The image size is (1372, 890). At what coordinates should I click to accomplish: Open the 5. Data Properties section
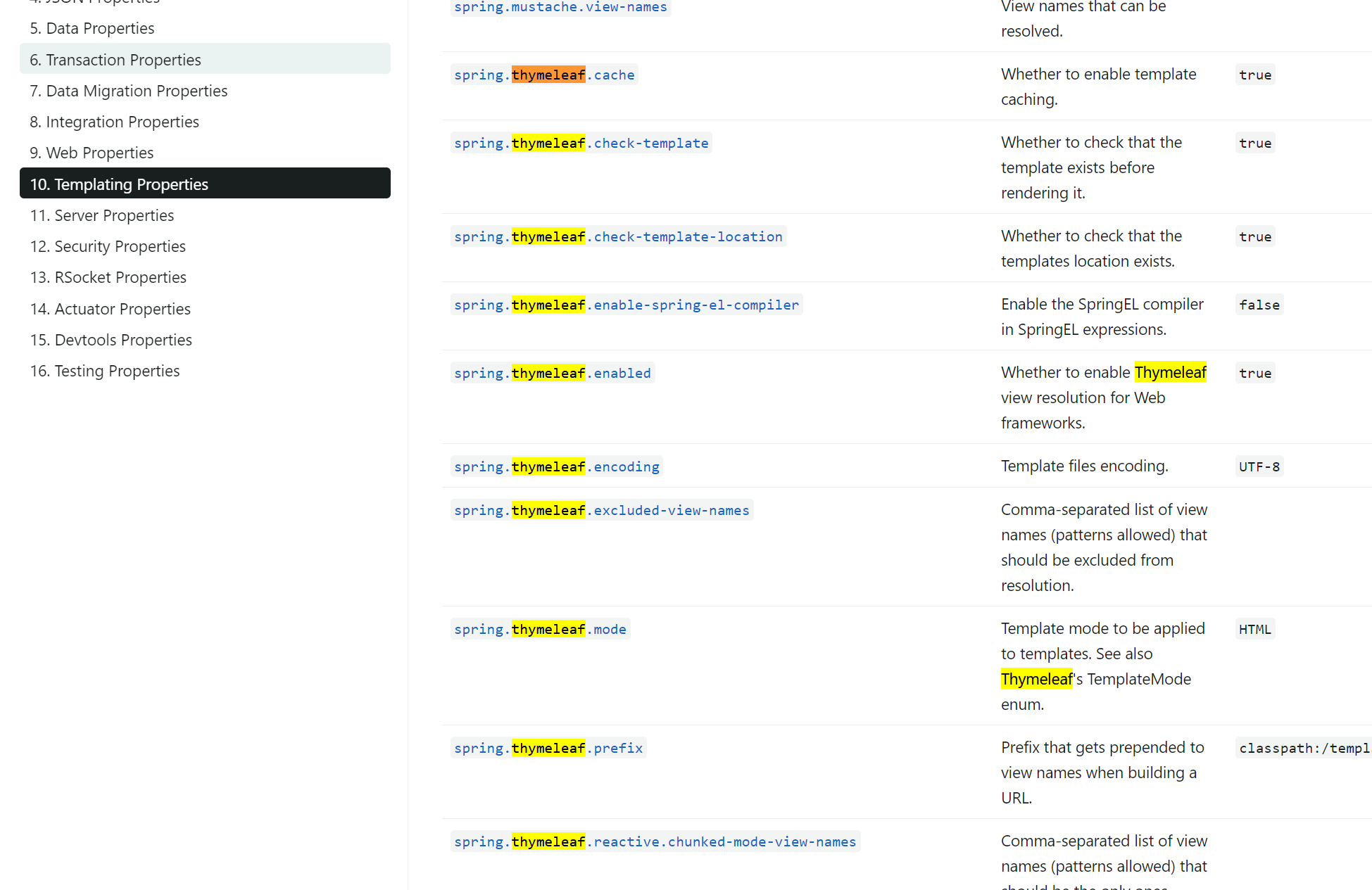pyautogui.click(x=92, y=28)
